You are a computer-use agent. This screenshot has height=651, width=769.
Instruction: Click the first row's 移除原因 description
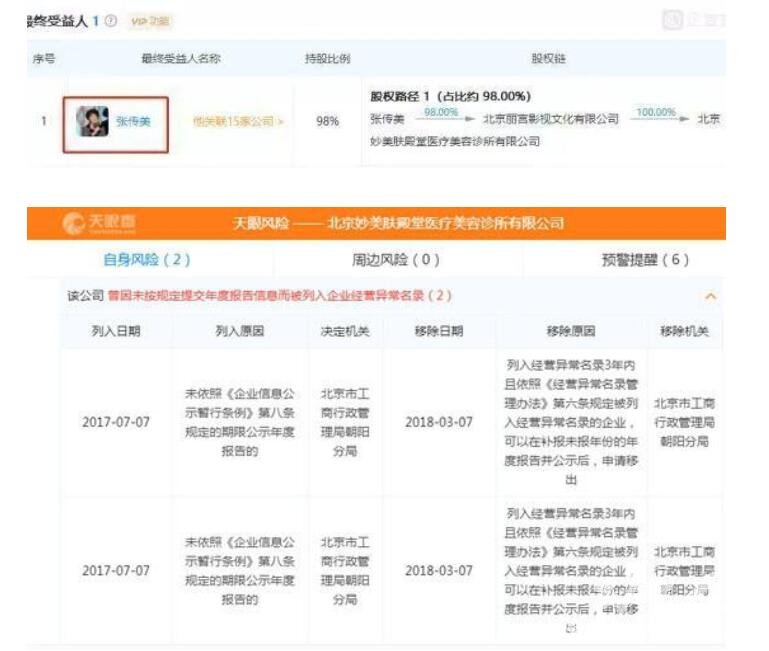tap(571, 422)
